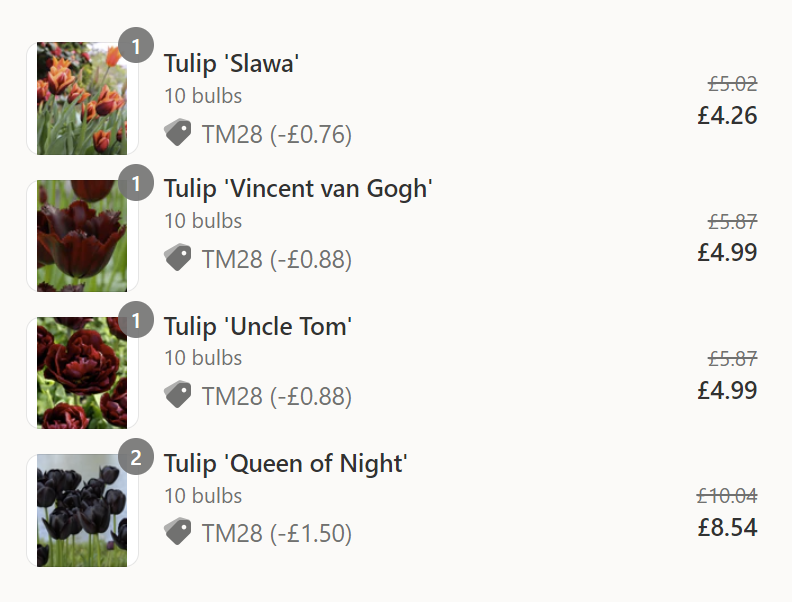Click quantity badge 1 on 'Uncle Tom'
This screenshot has height=602, width=792.
136,320
